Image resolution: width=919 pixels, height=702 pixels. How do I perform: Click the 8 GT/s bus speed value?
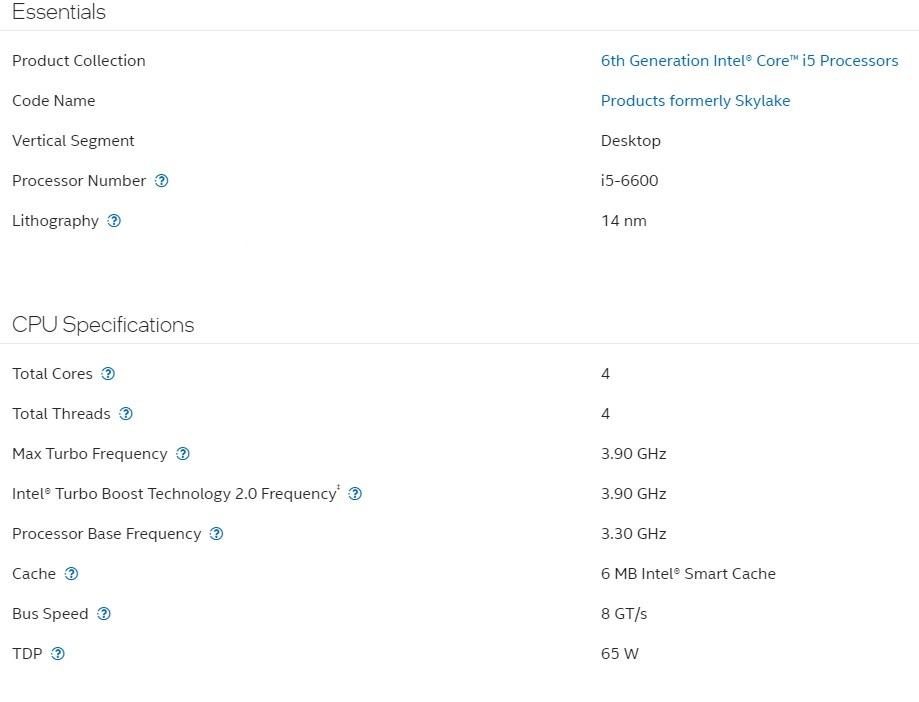click(x=624, y=614)
